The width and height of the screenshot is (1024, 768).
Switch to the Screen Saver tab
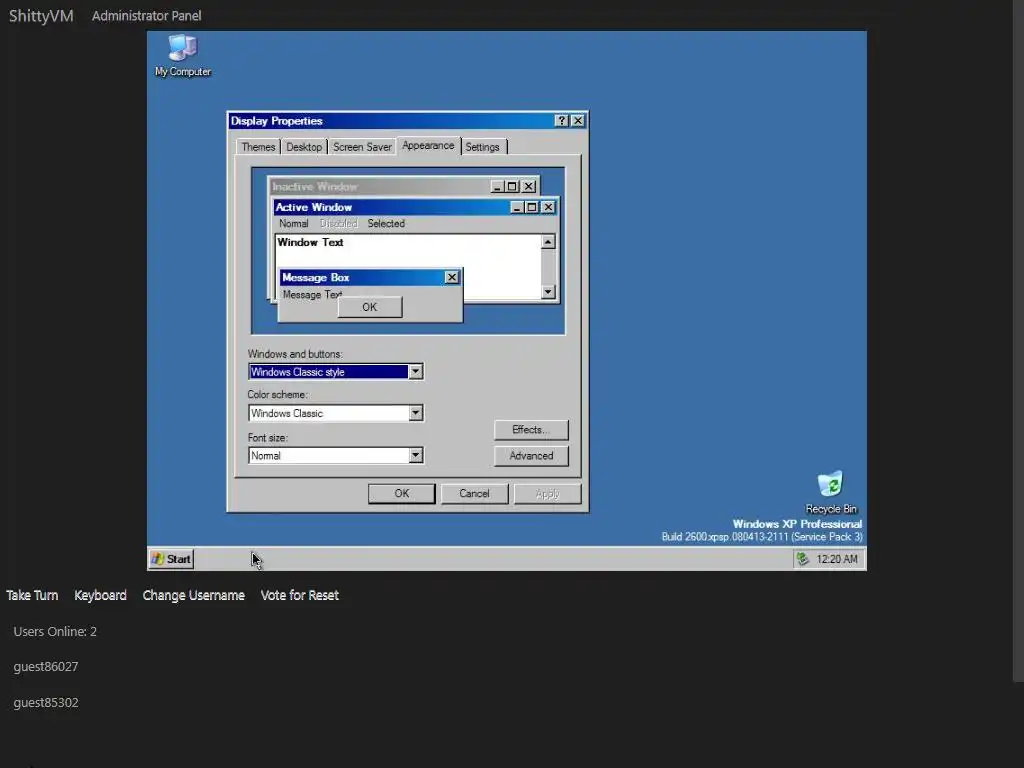click(362, 147)
